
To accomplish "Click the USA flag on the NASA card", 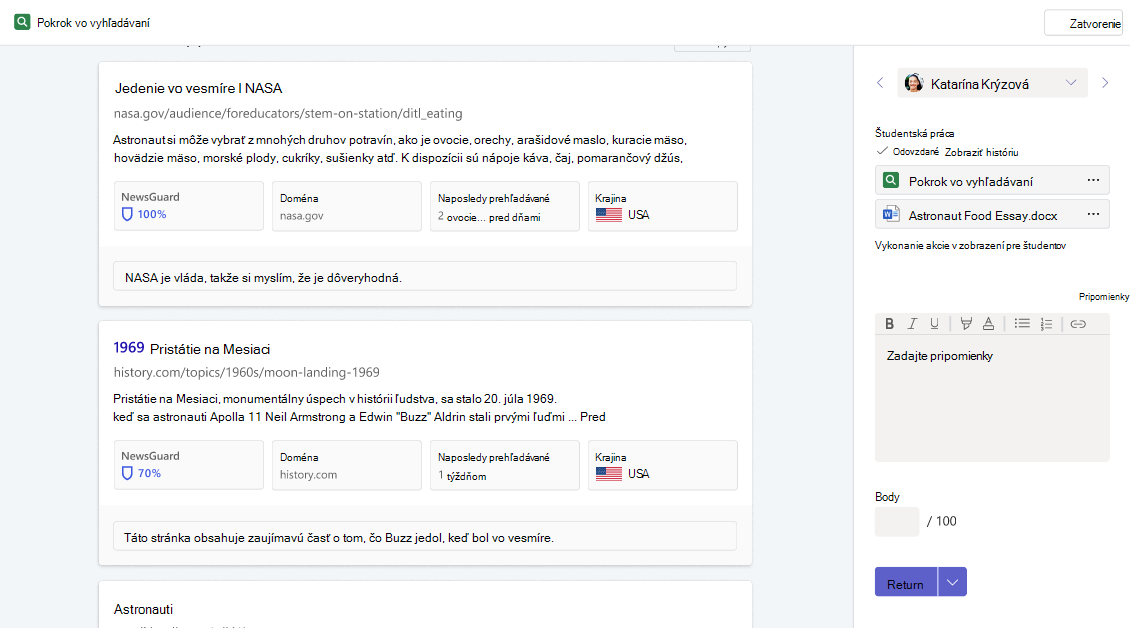I will (609, 215).
